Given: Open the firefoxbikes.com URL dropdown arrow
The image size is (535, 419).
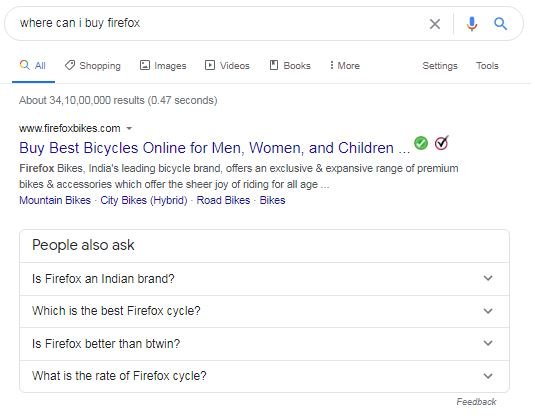Looking at the screenshot, I should tap(129, 129).
